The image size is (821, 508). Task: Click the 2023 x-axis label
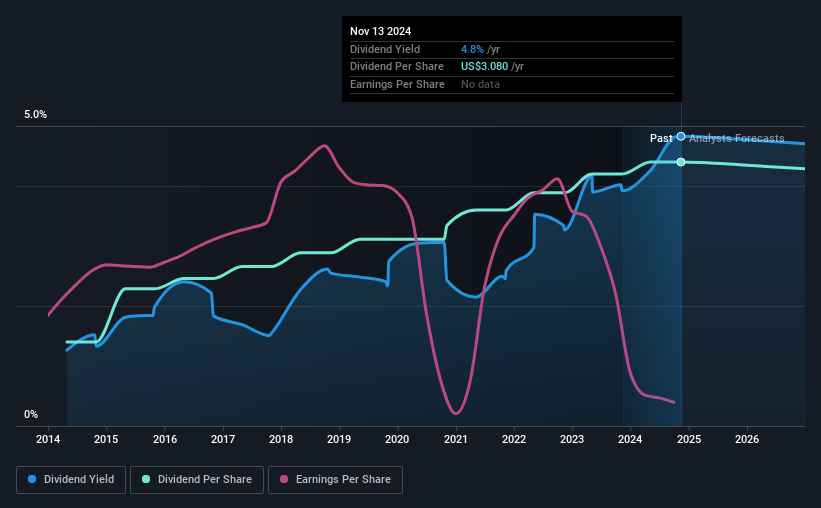coord(572,439)
